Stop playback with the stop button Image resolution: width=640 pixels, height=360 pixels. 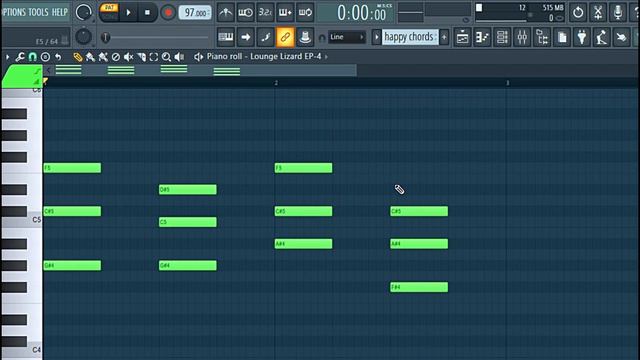(147, 13)
